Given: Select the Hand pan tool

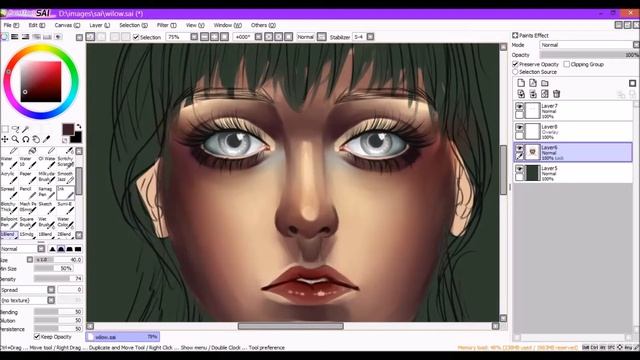Looking at the screenshot, I should [x=36, y=140].
